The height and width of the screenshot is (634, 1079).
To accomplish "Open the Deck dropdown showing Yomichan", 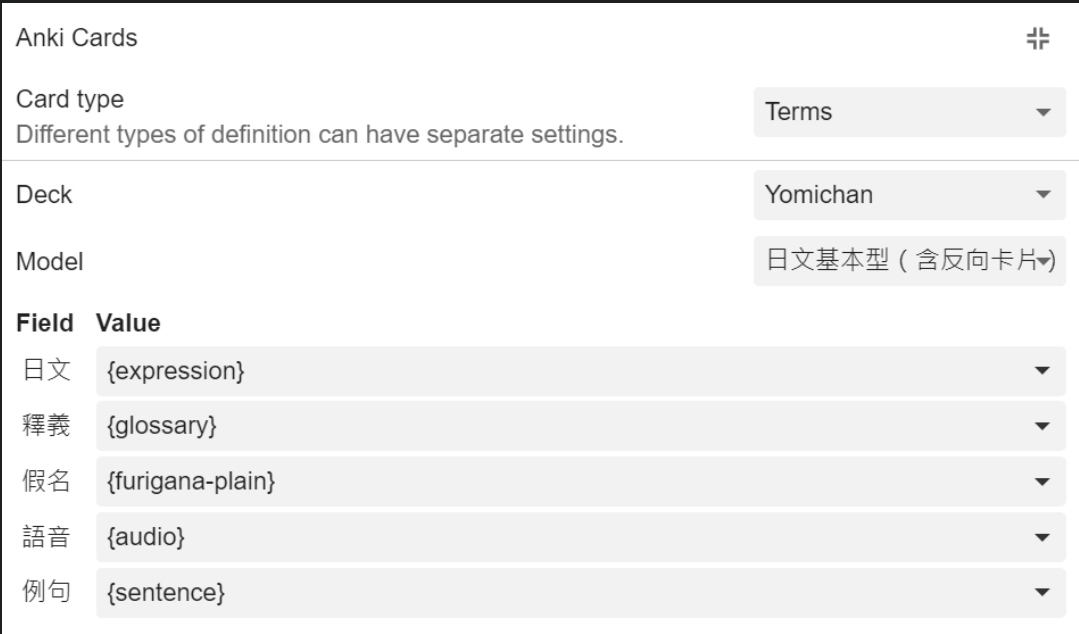I will [903, 195].
